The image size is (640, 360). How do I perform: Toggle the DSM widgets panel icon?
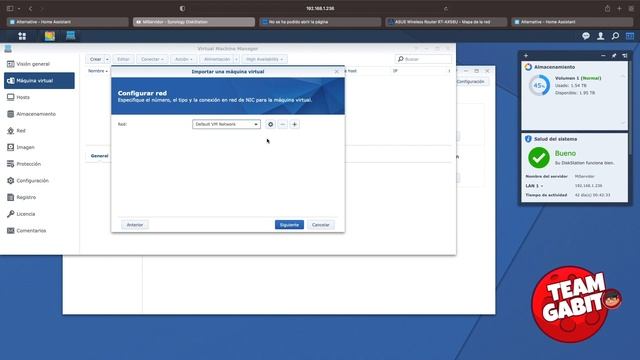(x=630, y=36)
